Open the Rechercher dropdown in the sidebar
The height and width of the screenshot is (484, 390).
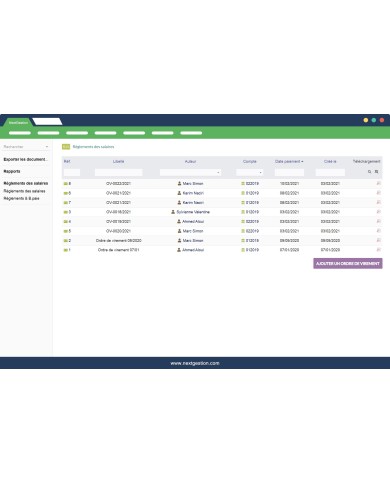[x=26, y=147]
